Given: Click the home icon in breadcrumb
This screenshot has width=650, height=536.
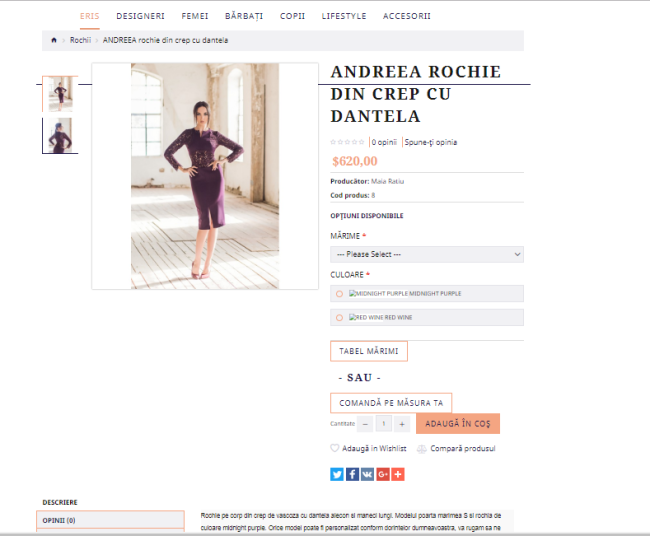Looking at the screenshot, I should [54, 40].
